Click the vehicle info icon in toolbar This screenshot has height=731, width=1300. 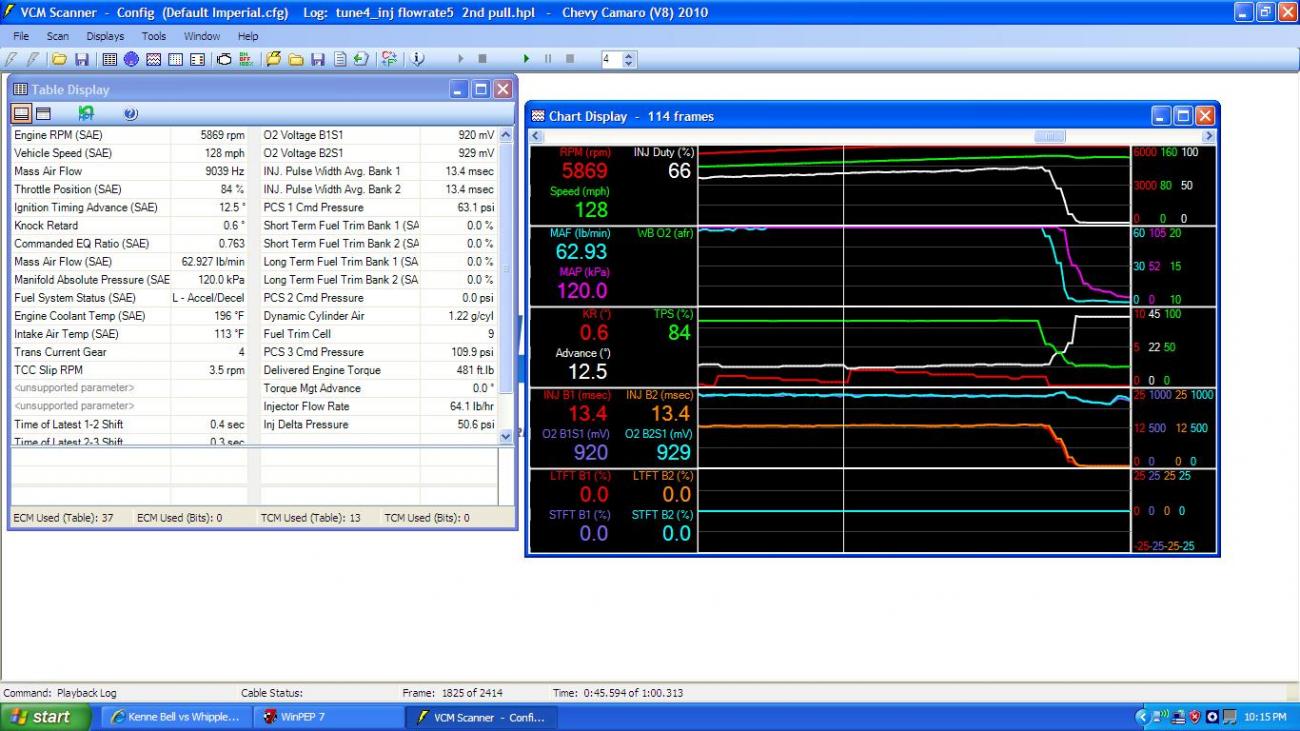point(418,59)
